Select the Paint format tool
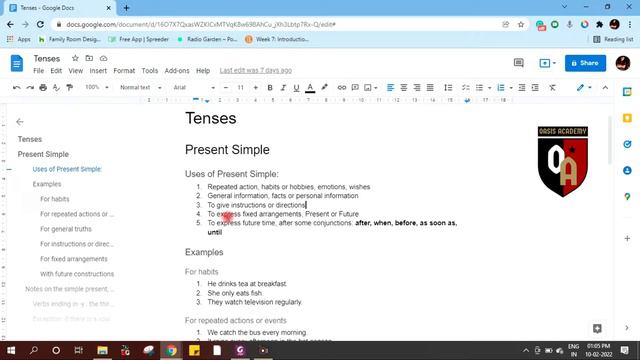The height and width of the screenshot is (360, 640). click(x=70, y=87)
